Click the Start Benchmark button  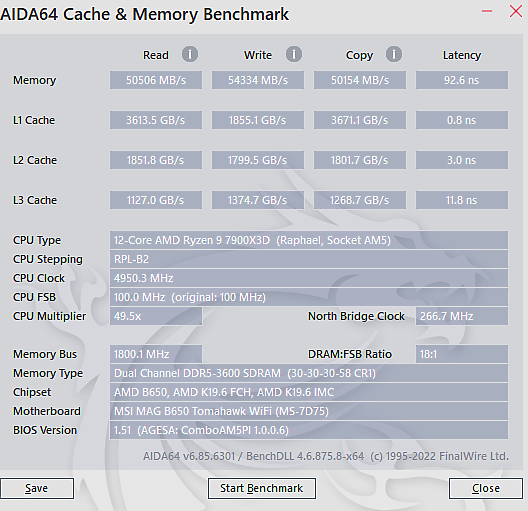[262, 488]
